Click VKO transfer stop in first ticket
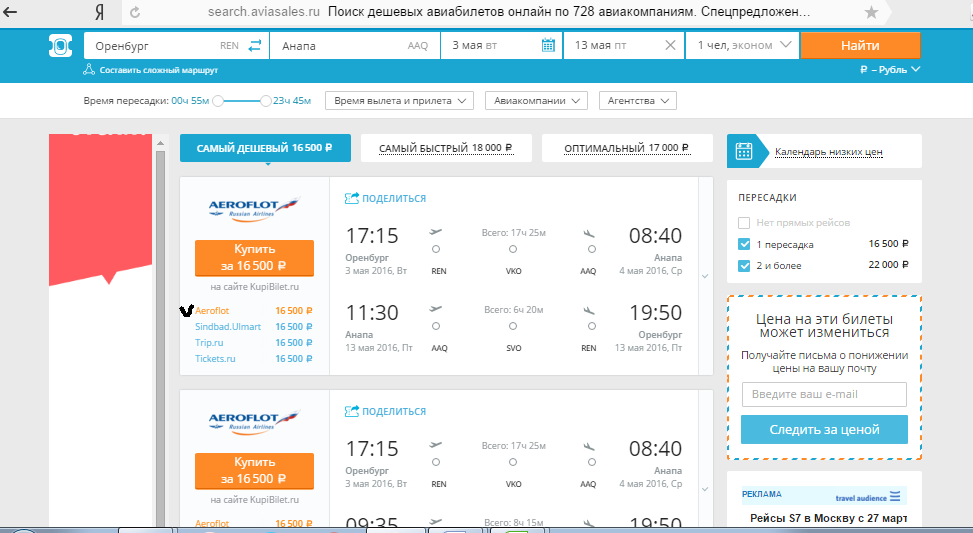The width and height of the screenshot is (973, 533). (513, 271)
